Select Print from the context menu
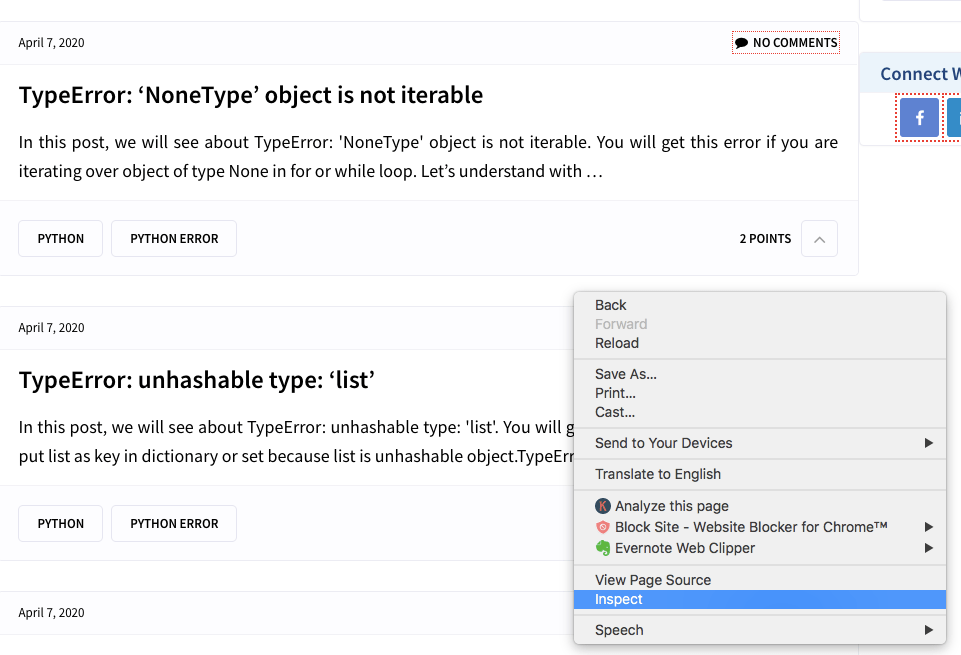This screenshot has height=655, width=961. click(615, 393)
